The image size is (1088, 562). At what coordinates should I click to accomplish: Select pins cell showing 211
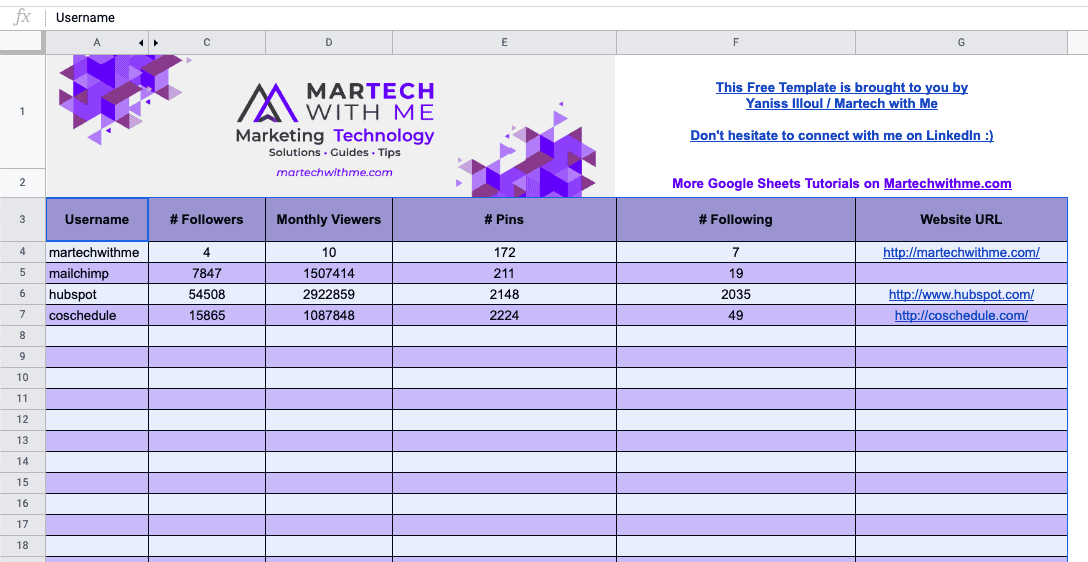(x=504, y=273)
